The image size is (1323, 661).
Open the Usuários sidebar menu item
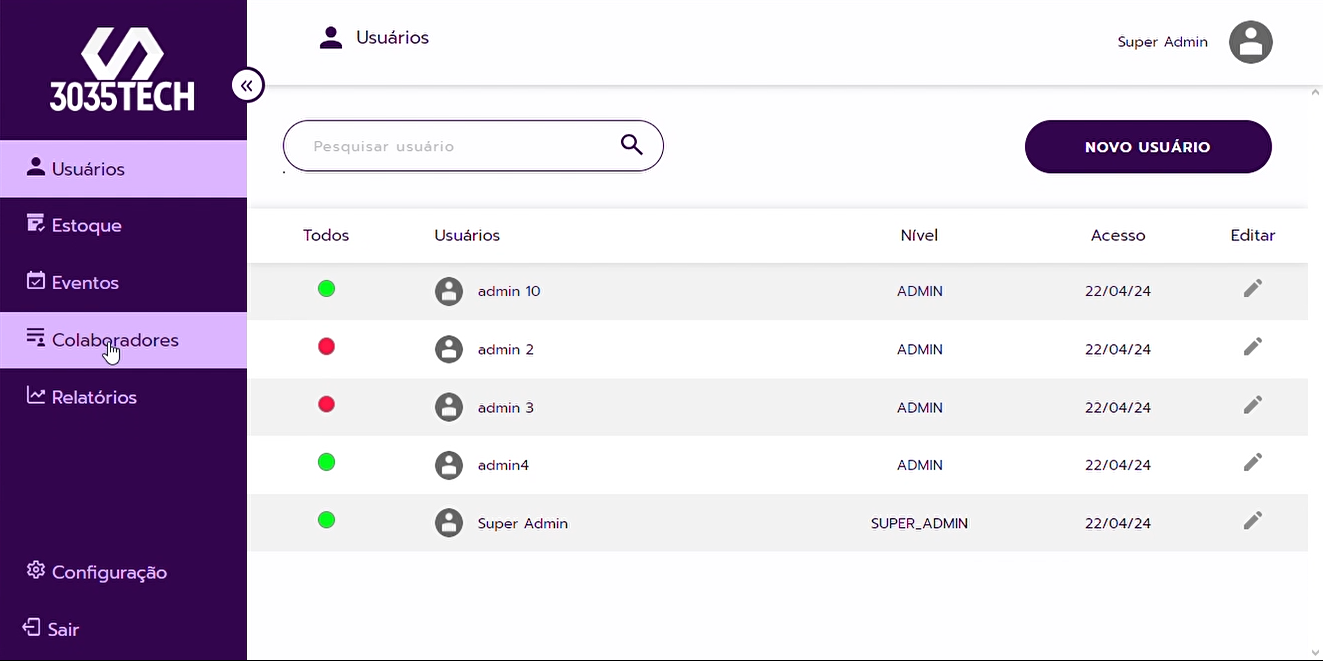[x=123, y=169]
